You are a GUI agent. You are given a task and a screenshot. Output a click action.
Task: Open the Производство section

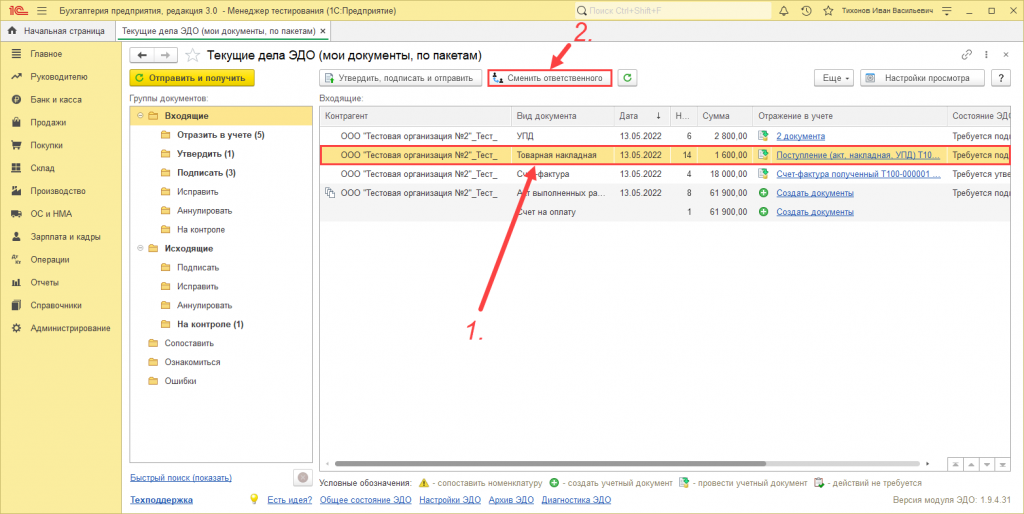tap(57, 191)
